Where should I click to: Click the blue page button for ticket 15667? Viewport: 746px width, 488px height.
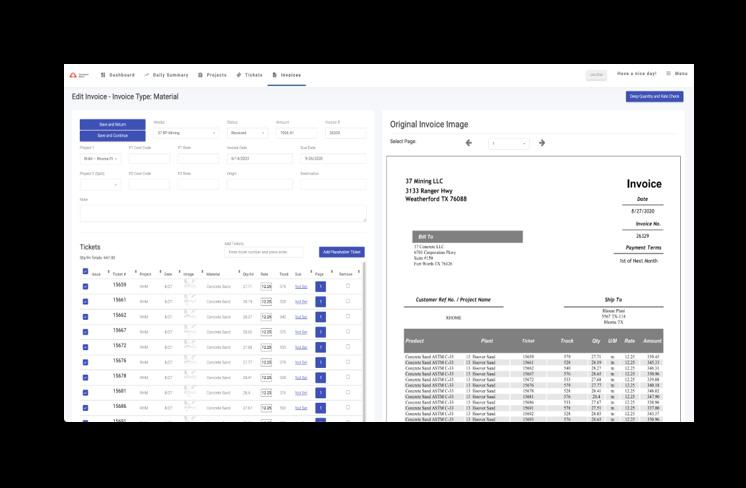tap(321, 332)
